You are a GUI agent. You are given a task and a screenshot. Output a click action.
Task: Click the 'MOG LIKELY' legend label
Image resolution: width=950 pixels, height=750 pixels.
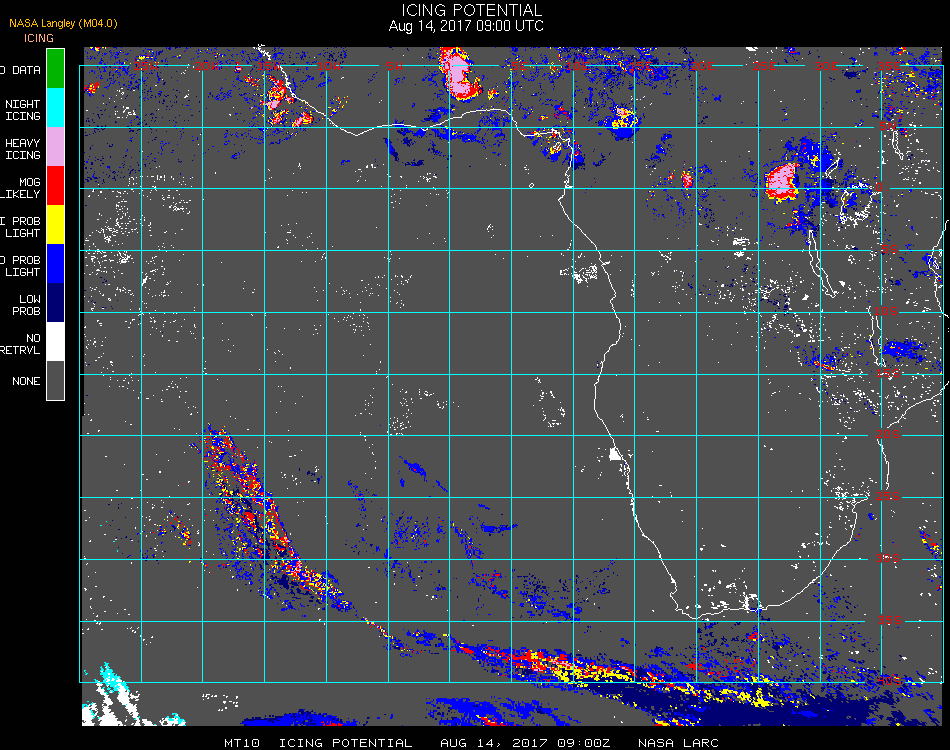click(x=21, y=188)
